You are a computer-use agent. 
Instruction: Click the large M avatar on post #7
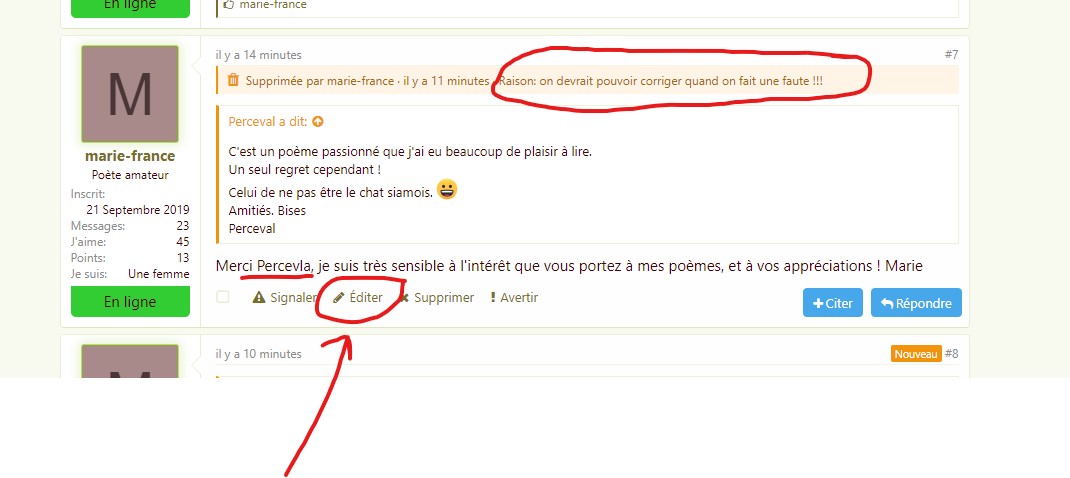pyautogui.click(x=130, y=94)
